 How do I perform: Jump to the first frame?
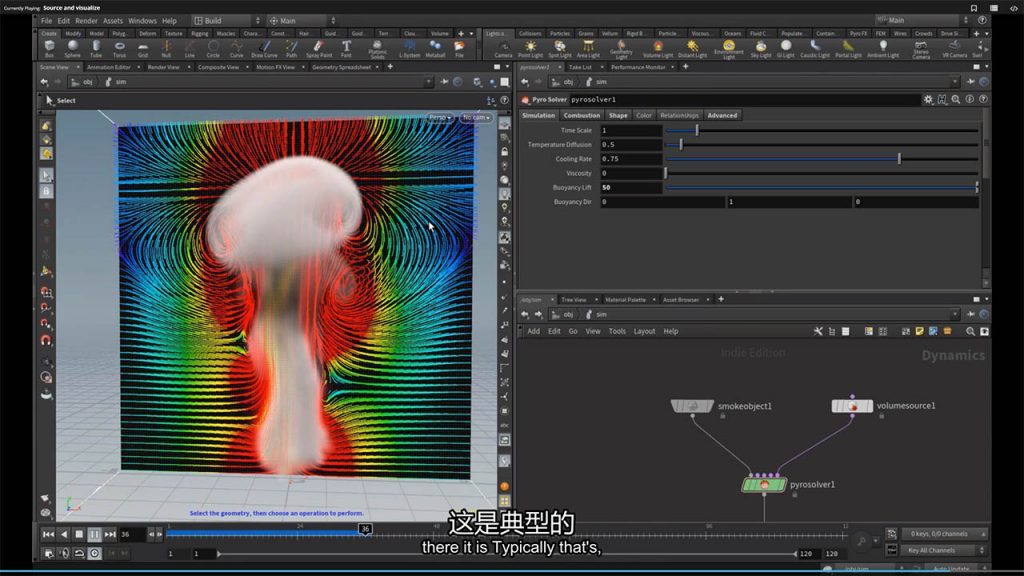tap(48, 534)
